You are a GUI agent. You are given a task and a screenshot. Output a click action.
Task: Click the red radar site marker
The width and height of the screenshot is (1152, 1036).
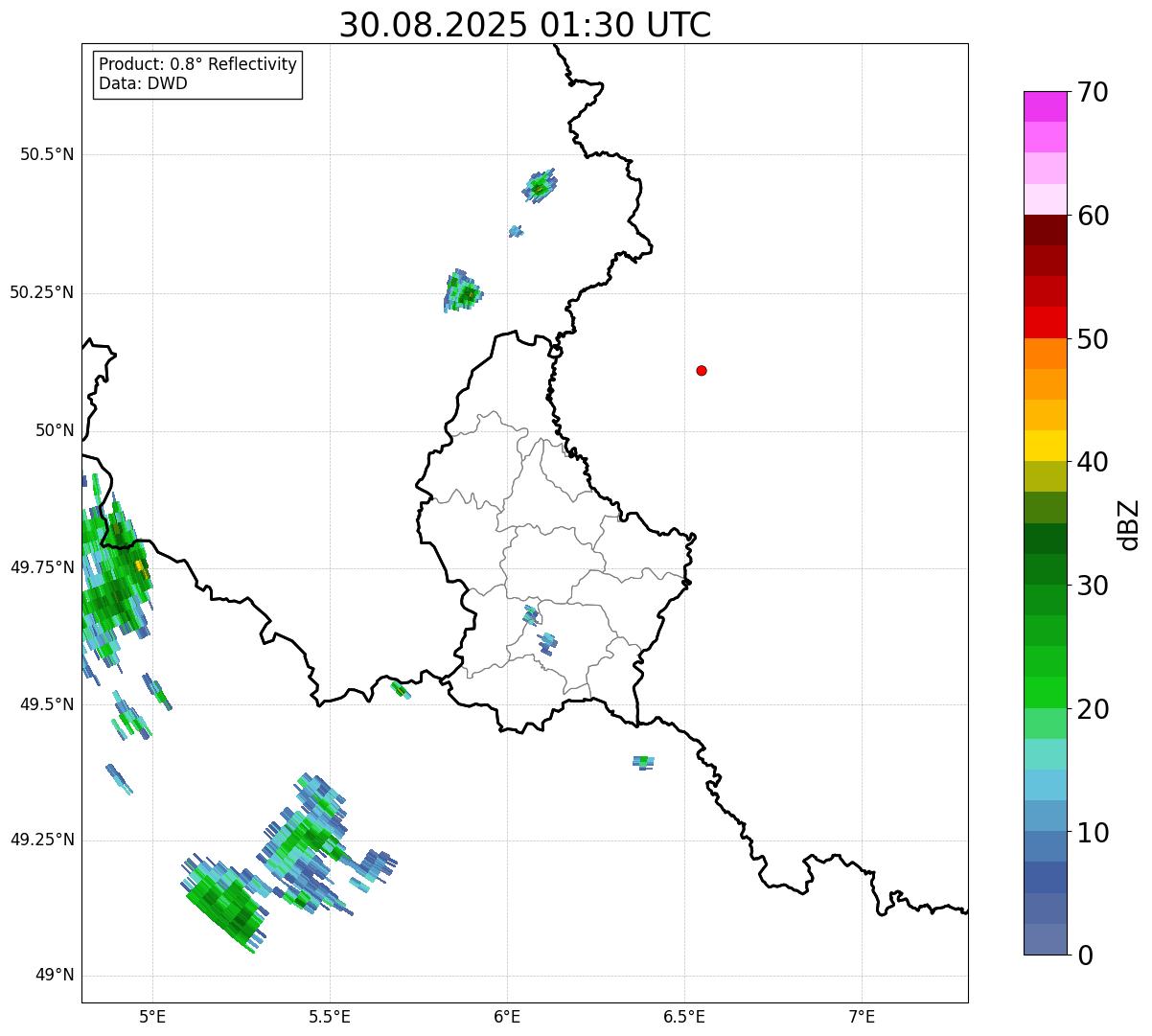tap(702, 371)
